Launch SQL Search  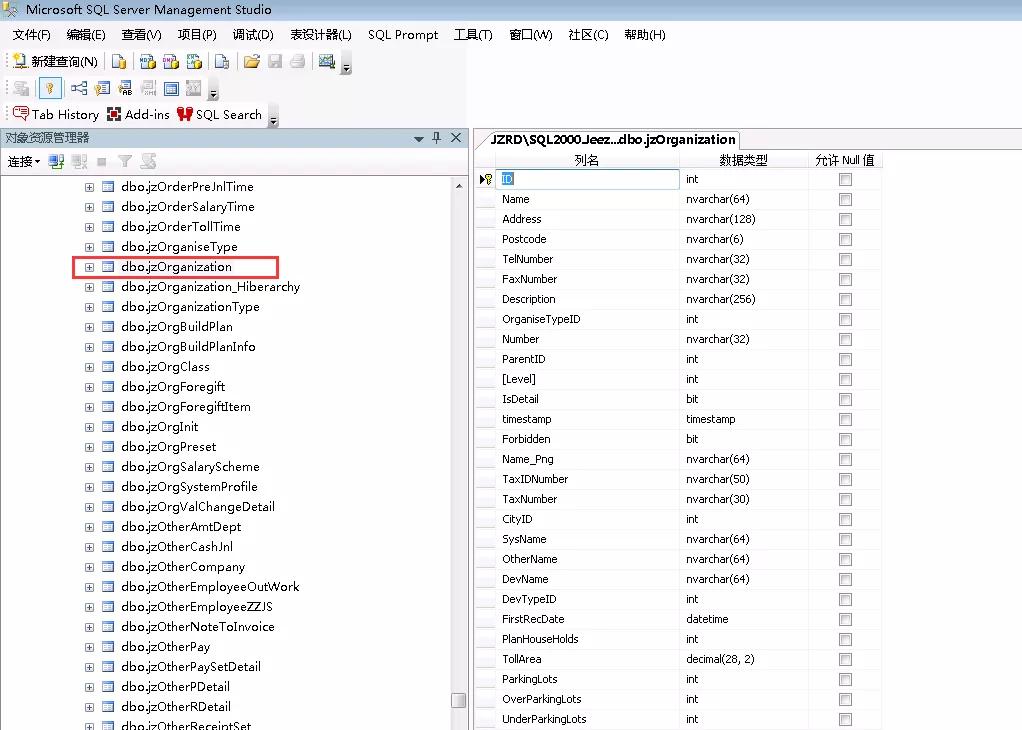pos(220,115)
